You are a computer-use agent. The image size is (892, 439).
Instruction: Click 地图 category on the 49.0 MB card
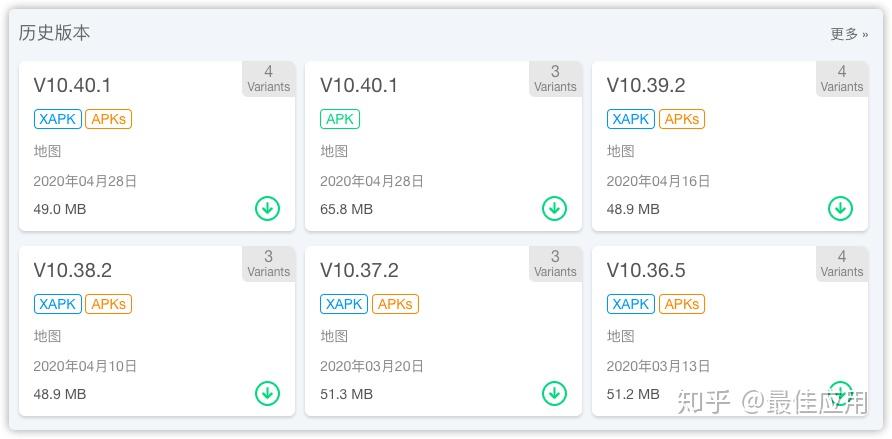point(47,151)
